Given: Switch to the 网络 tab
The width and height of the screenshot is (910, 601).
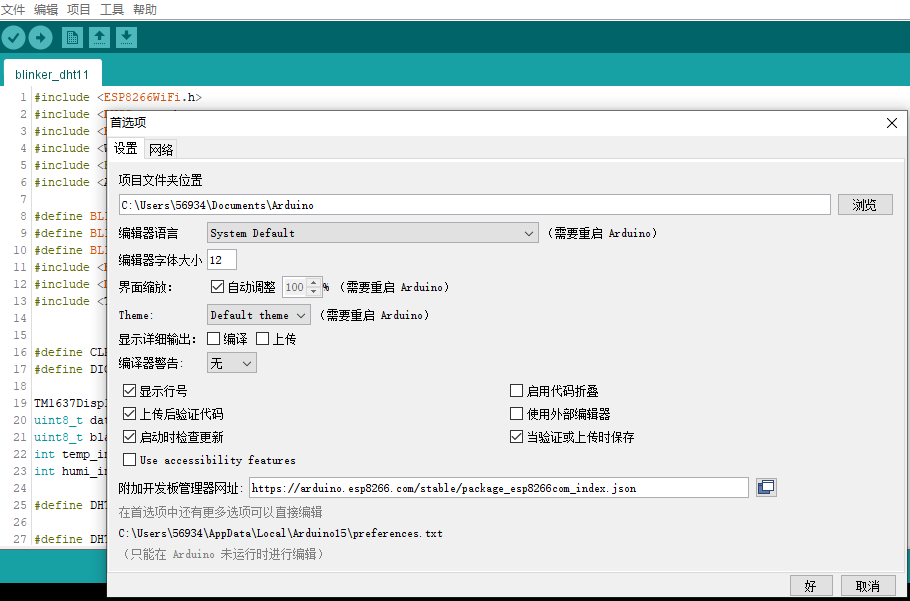Looking at the screenshot, I should tap(161, 150).
